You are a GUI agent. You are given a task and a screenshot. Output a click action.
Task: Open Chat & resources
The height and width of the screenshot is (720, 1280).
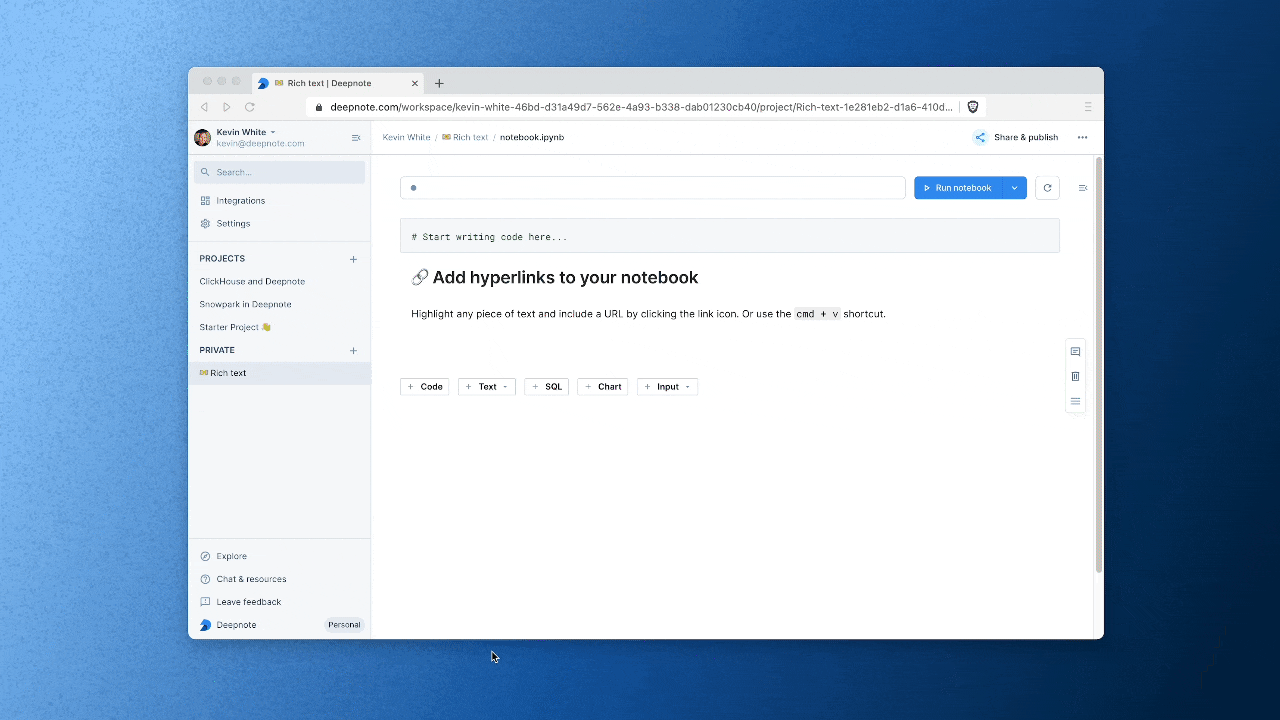pyautogui.click(x=251, y=579)
